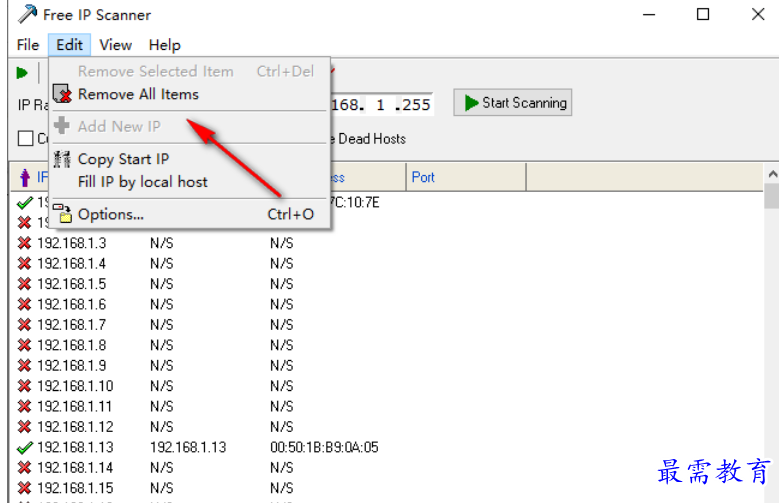Viewport: 779px width, 503px height.
Task: Choose Fill IP by local host
Action: pyautogui.click(x=190, y=182)
